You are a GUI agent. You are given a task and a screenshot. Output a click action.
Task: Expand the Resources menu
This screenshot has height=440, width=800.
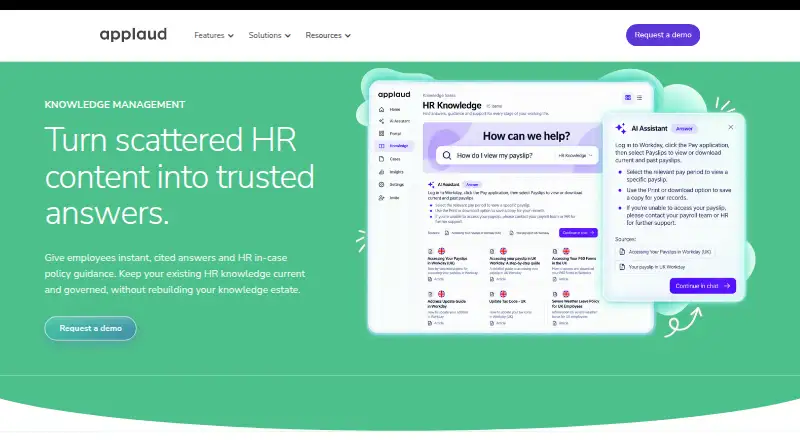pyautogui.click(x=328, y=35)
